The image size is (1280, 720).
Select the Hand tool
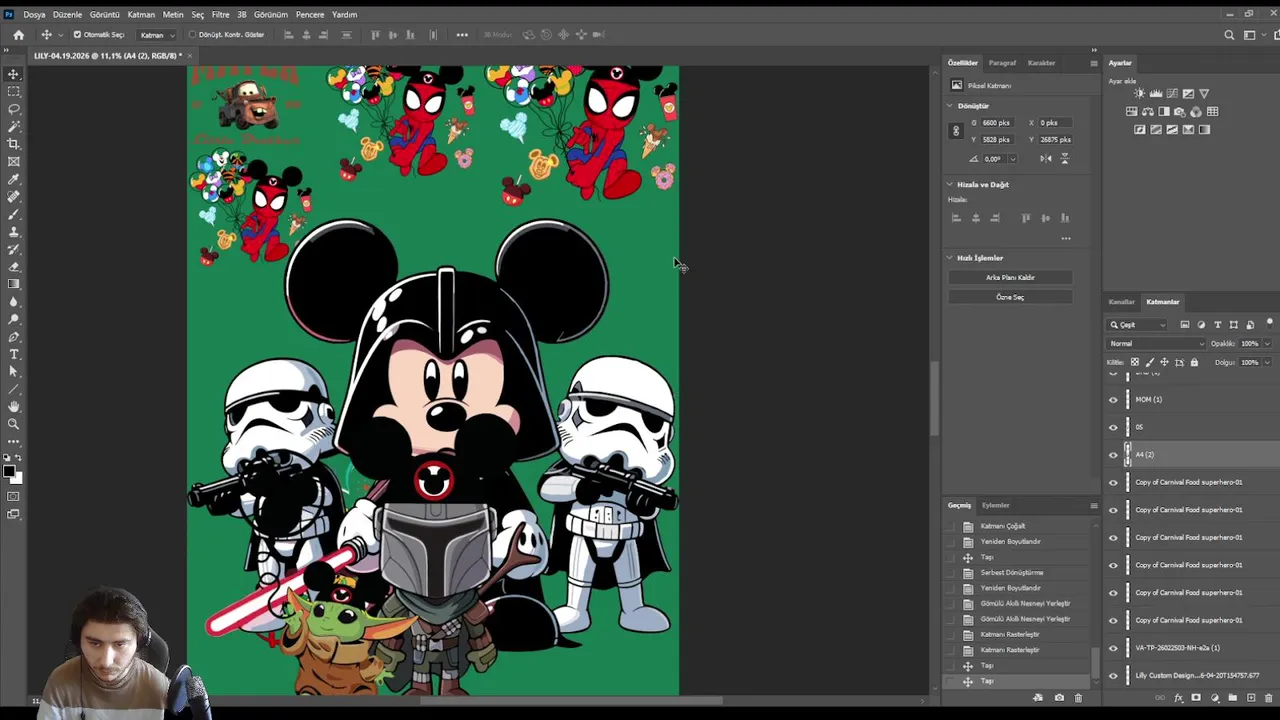14,406
